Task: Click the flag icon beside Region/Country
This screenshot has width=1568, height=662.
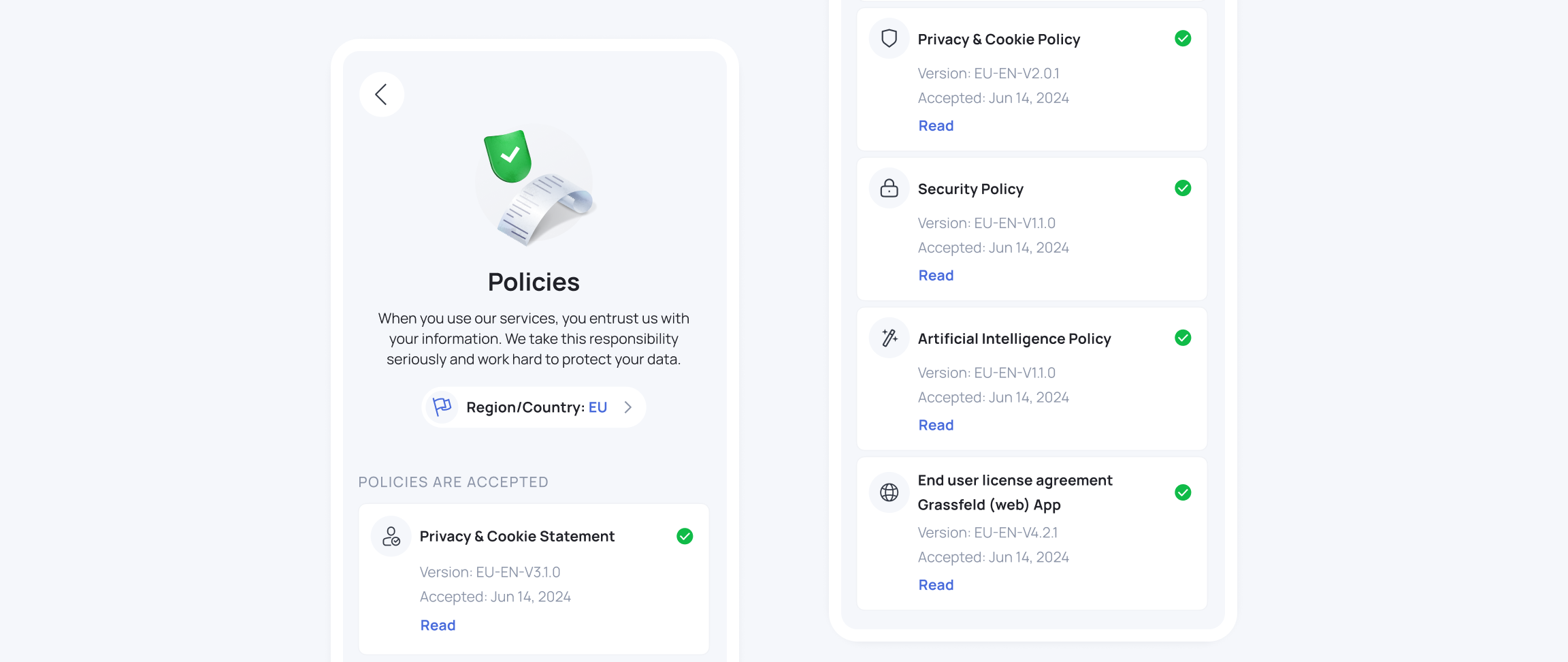Action: [x=442, y=407]
